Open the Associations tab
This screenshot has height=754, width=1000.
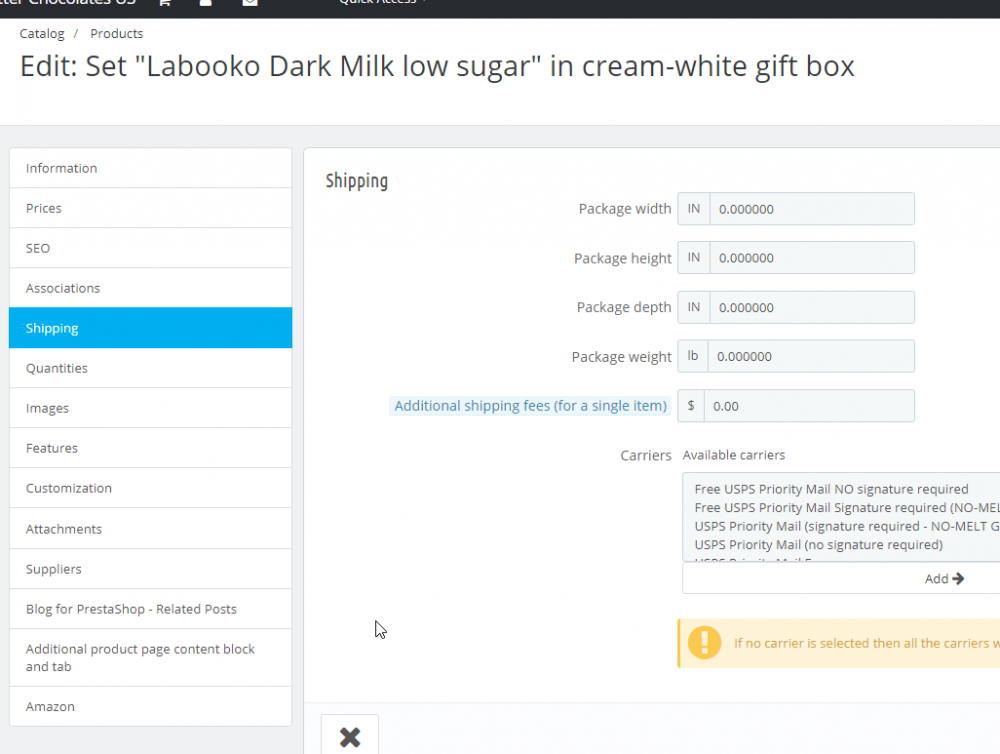pos(150,288)
